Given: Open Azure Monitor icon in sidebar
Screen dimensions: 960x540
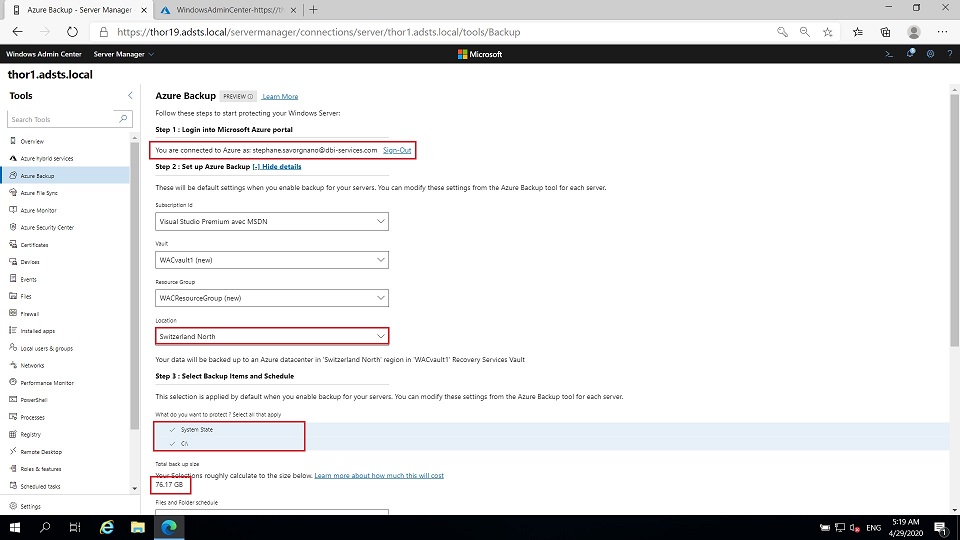Looking at the screenshot, I should pyautogui.click(x=13, y=209).
